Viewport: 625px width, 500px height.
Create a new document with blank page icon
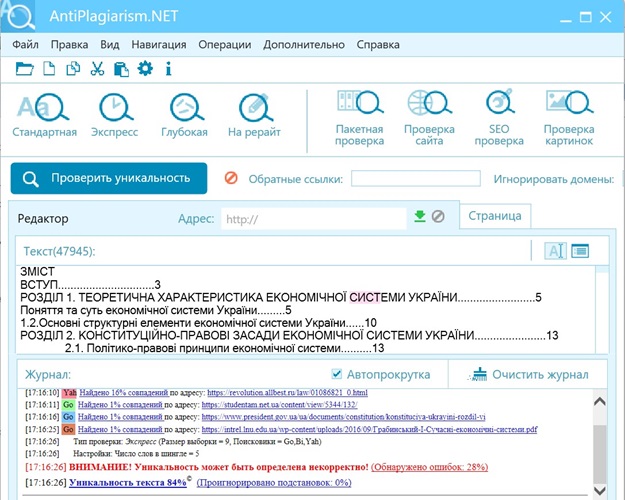[49, 69]
